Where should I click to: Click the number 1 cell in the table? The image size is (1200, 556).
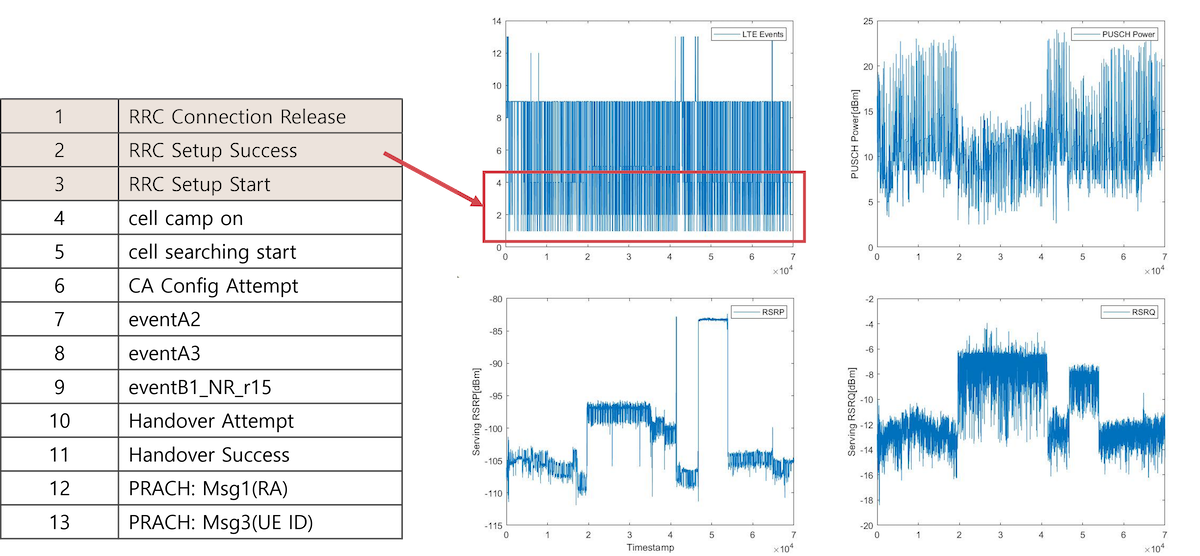click(59, 116)
